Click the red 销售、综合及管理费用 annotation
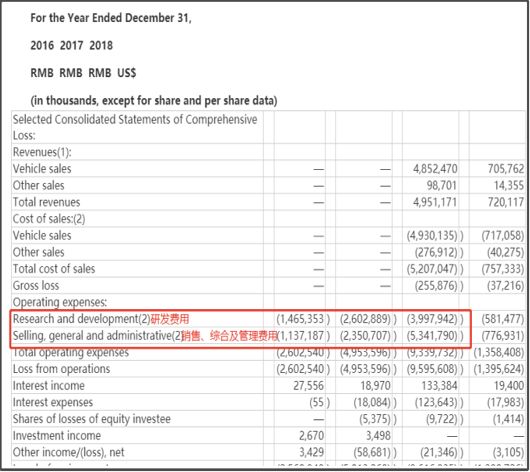The image size is (530, 472). (229, 336)
